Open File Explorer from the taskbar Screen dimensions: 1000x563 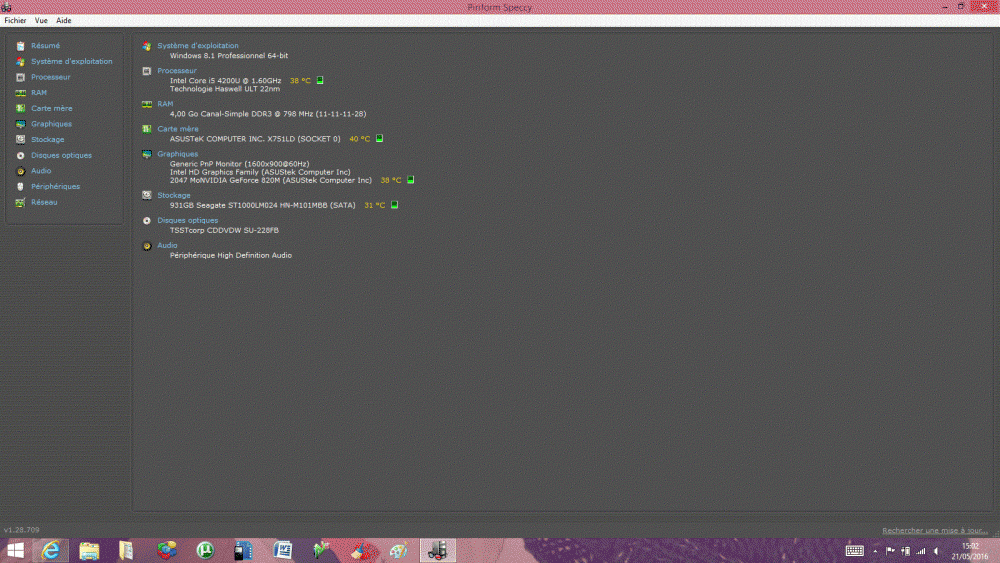89,550
